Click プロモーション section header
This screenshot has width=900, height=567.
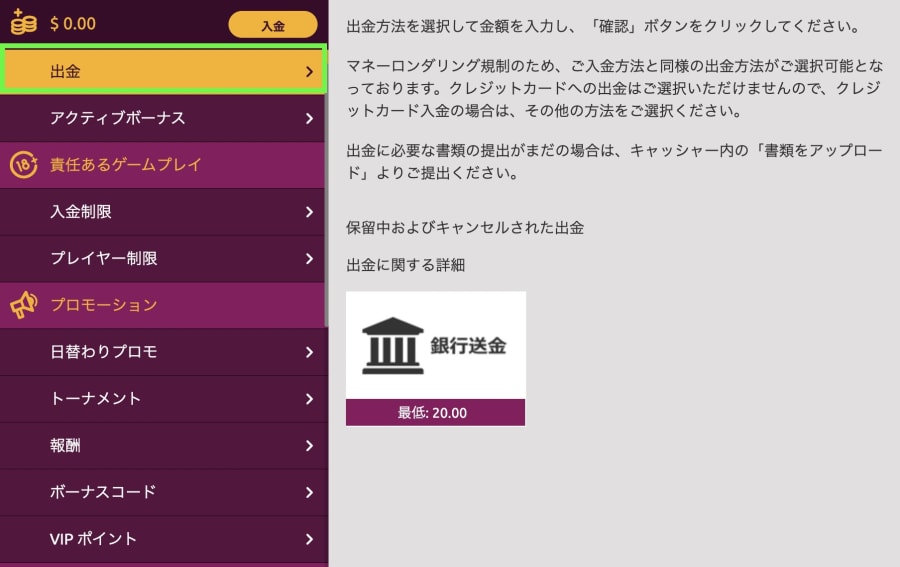[162, 305]
